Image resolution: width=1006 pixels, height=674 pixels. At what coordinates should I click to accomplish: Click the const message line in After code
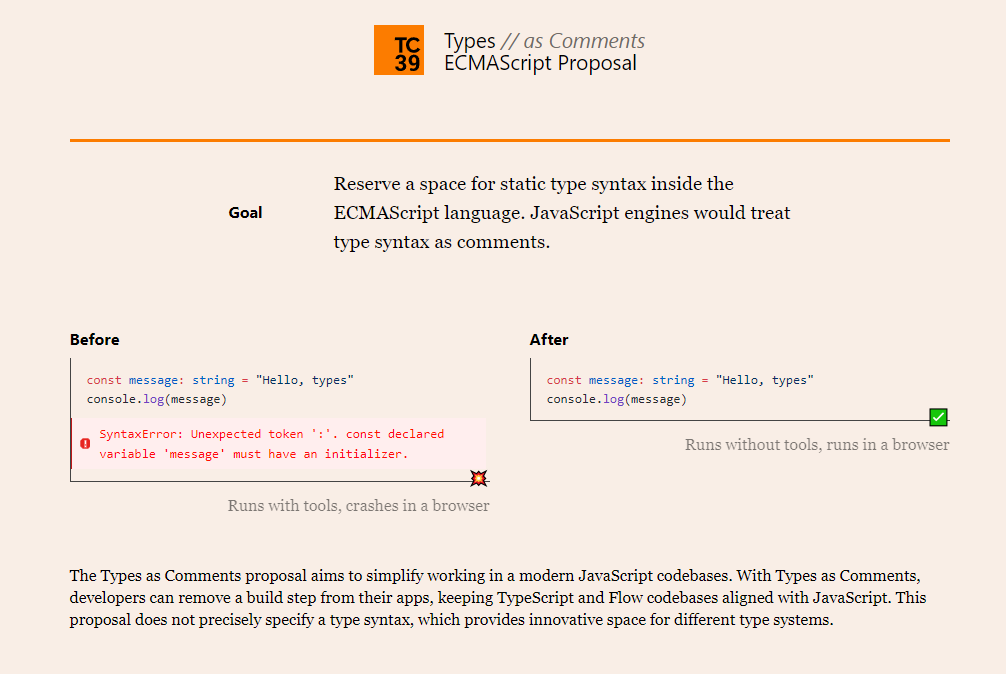(680, 380)
